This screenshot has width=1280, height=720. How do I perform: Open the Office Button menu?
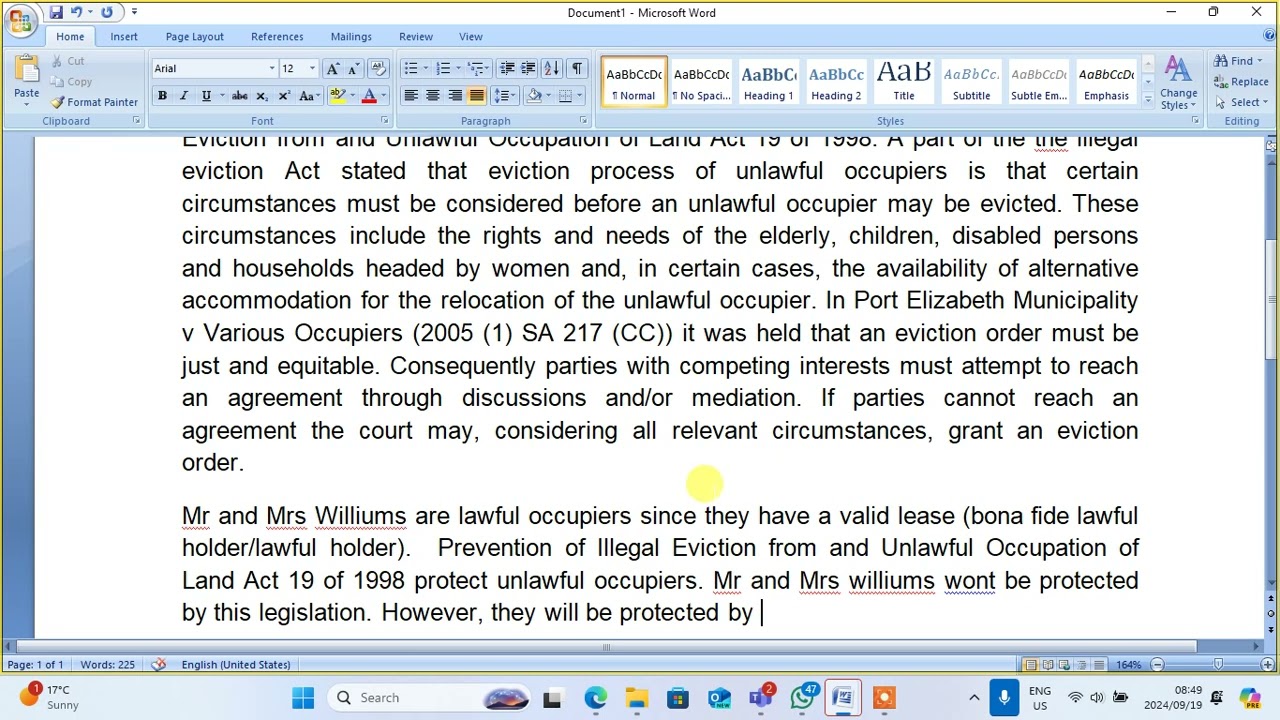pos(20,19)
